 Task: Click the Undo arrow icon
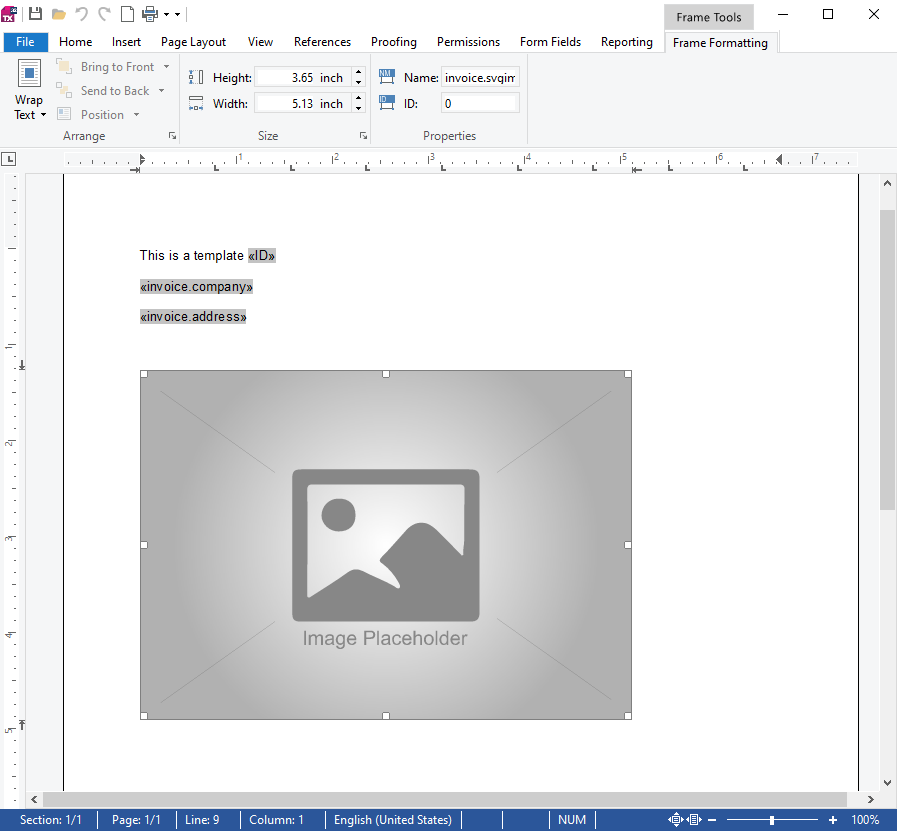coord(82,14)
